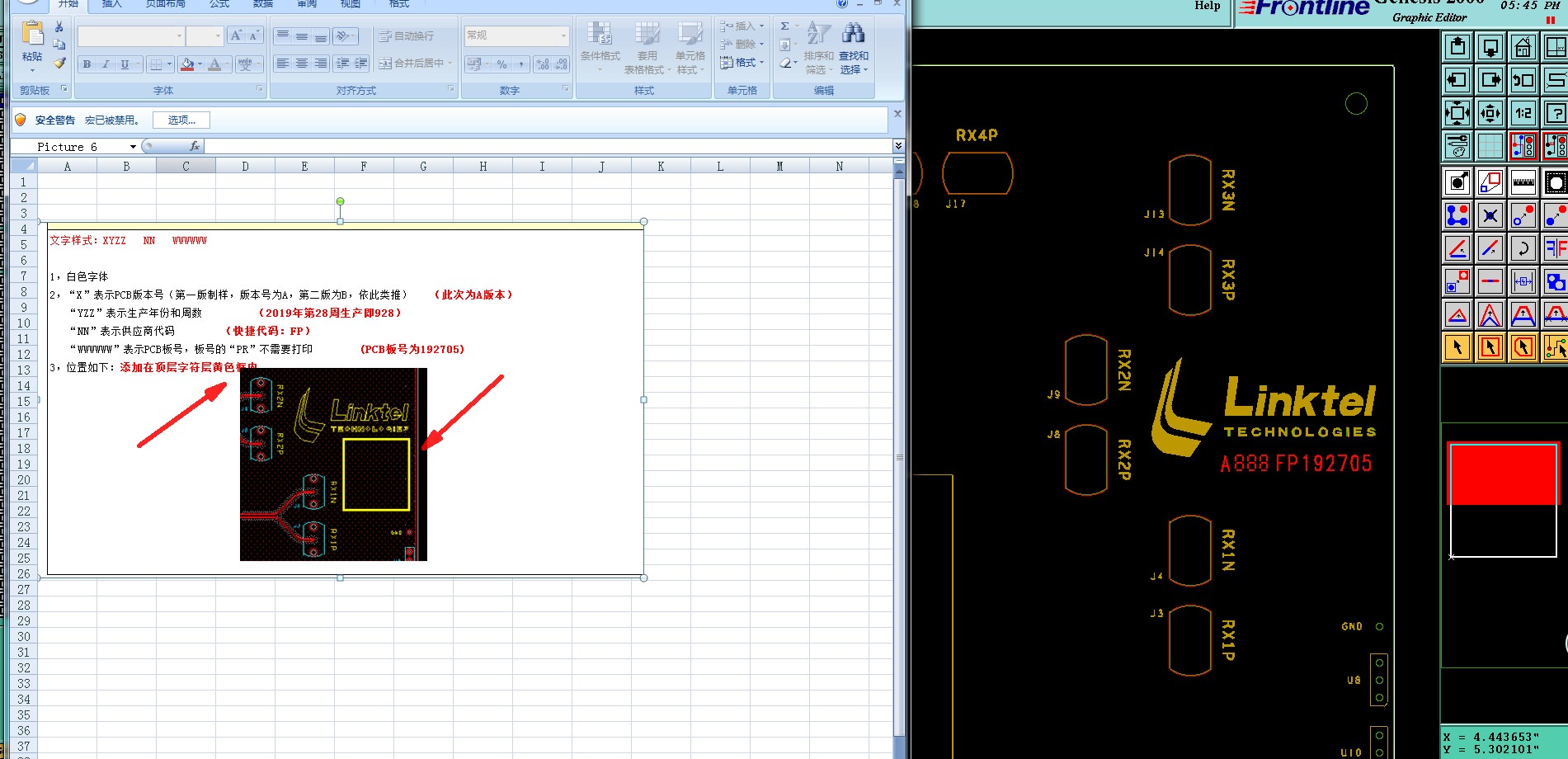The image size is (1568, 759).
Task: Click the Genesis grid icon
Action: click(1490, 146)
